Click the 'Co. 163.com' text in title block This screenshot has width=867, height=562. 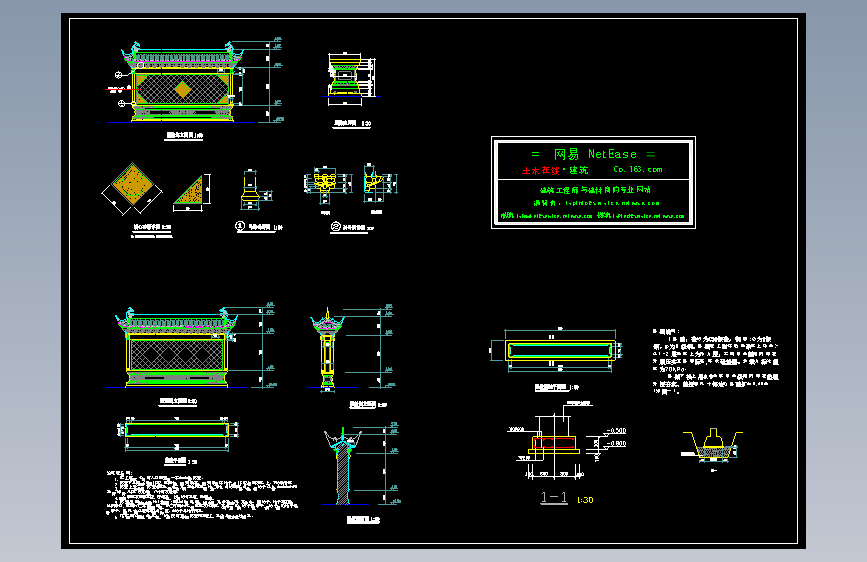[x=638, y=169]
